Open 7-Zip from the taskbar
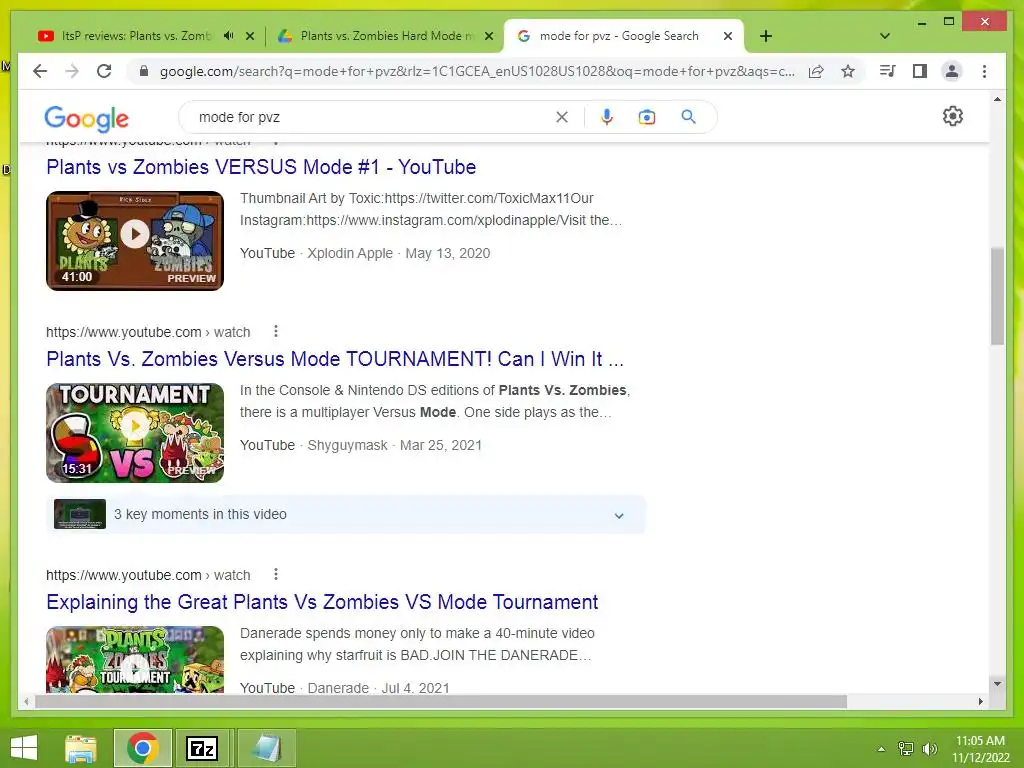The width and height of the screenshot is (1024, 768). (202, 748)
